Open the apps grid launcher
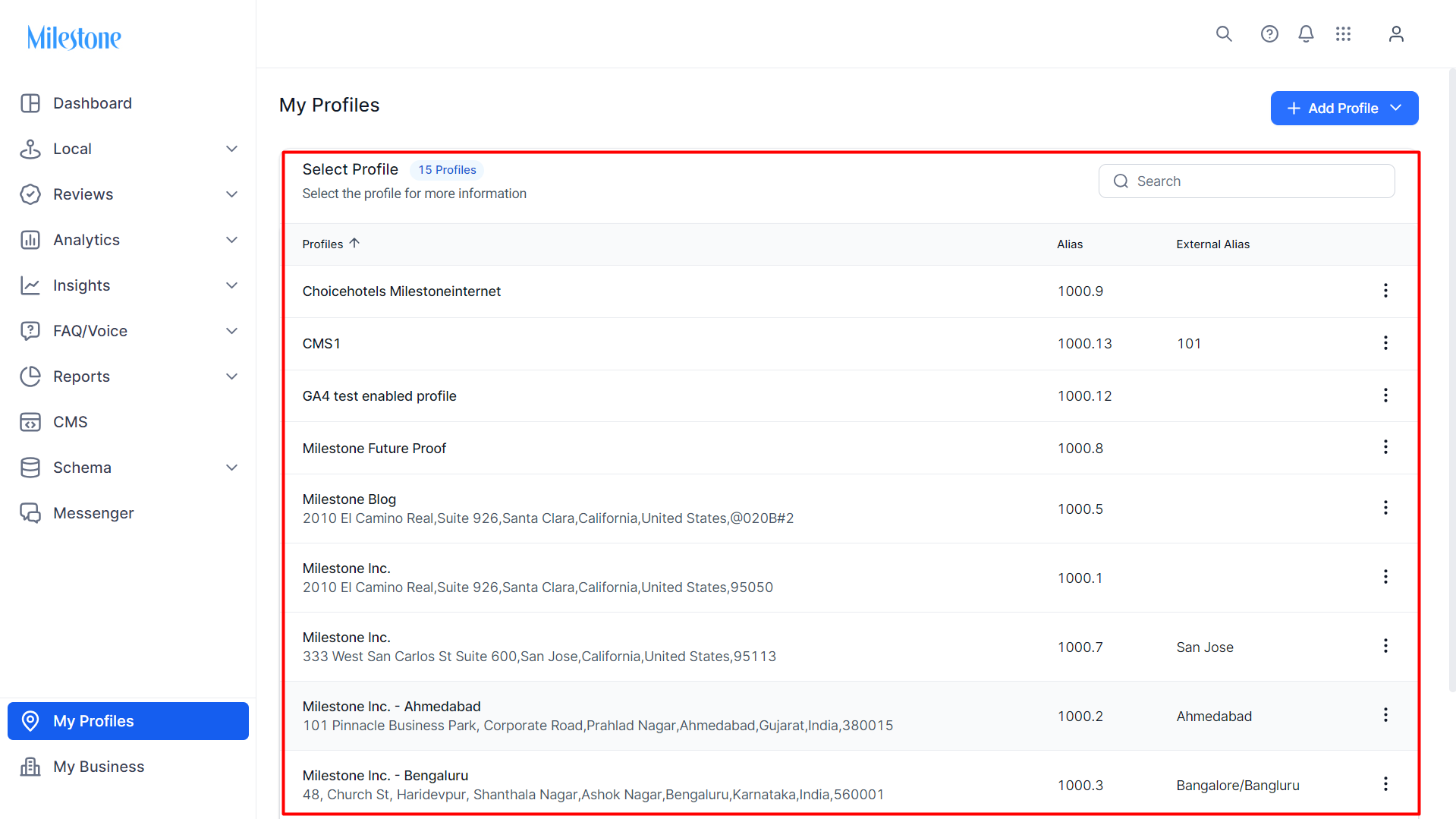1456x819 pixels. (x=1344, y=34)
